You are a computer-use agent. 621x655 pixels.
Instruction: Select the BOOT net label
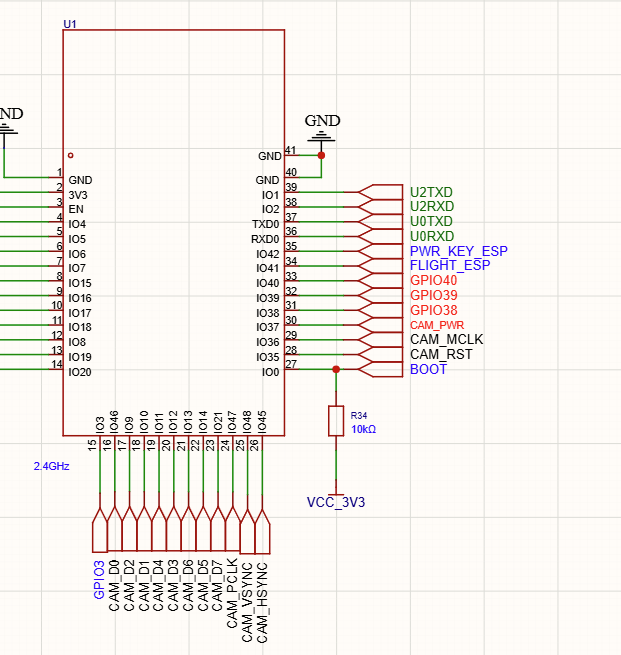click(428, 369)
